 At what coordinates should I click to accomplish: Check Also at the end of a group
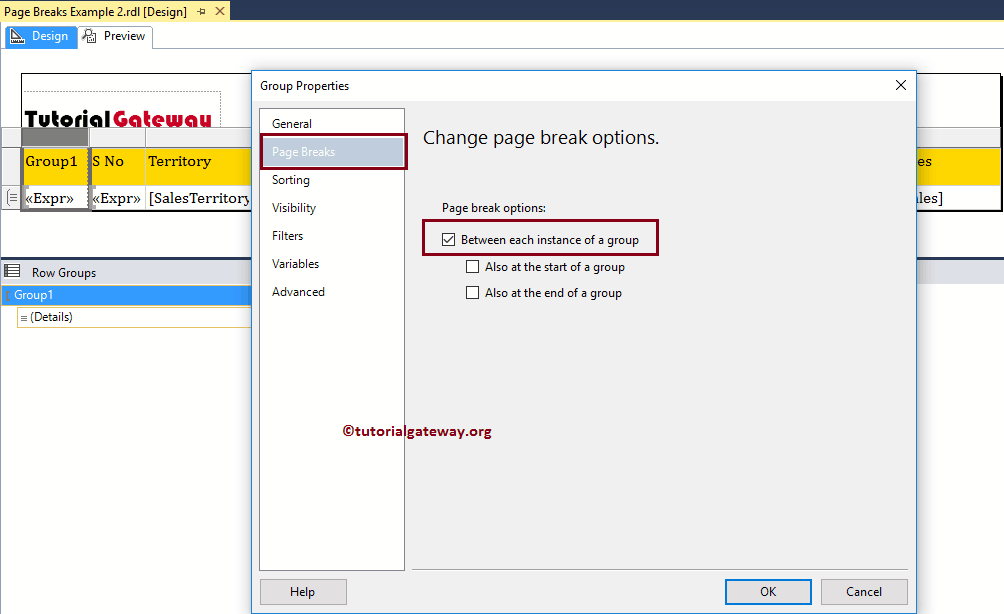tap(473, 293)
